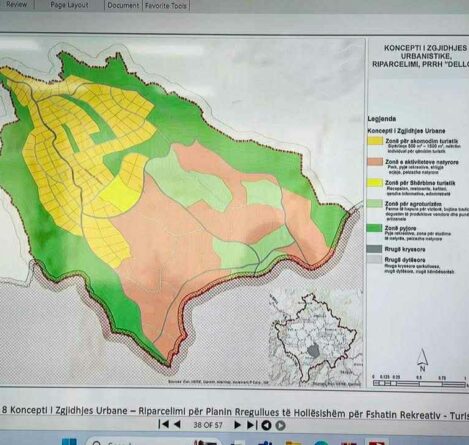
Task: Click the dark green forest zone swatch
Action: coord(375,228)
